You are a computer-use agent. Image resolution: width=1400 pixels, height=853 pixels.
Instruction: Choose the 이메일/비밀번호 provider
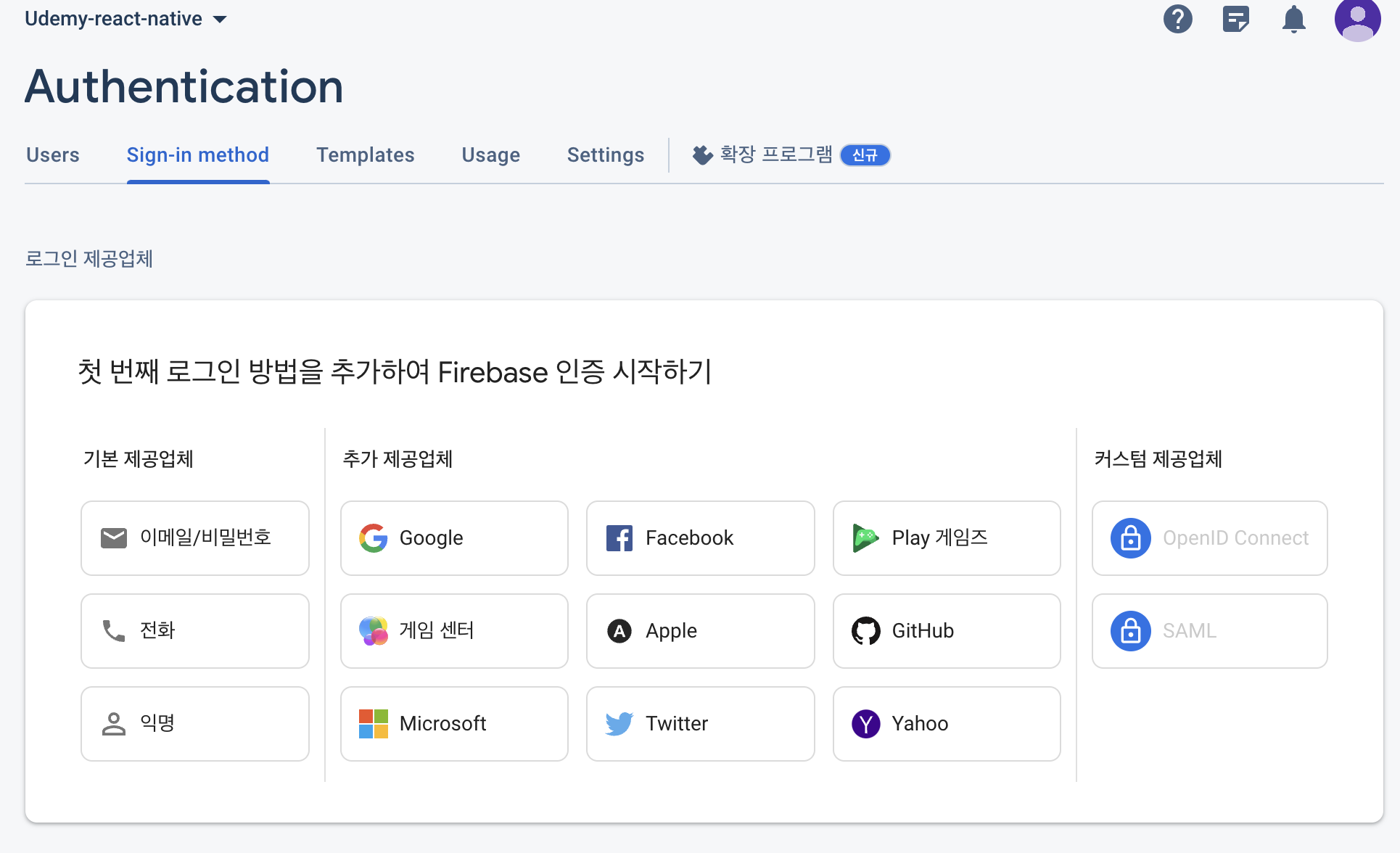195,538
